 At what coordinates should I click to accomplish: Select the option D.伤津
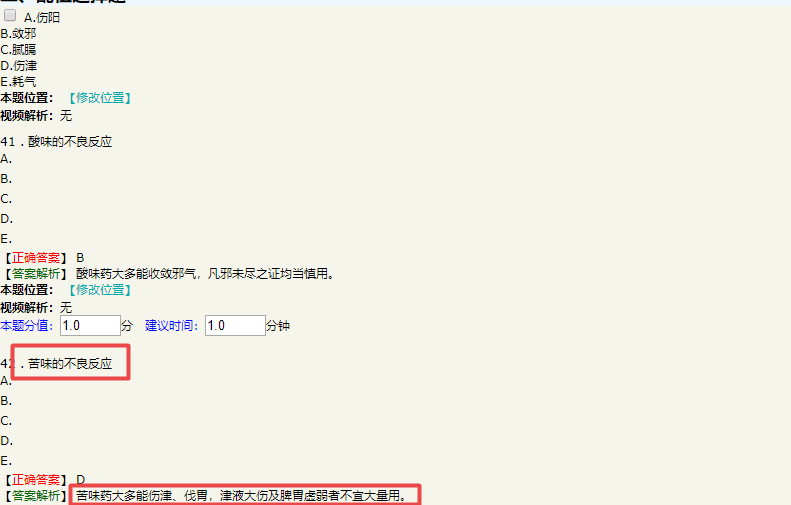18,65
